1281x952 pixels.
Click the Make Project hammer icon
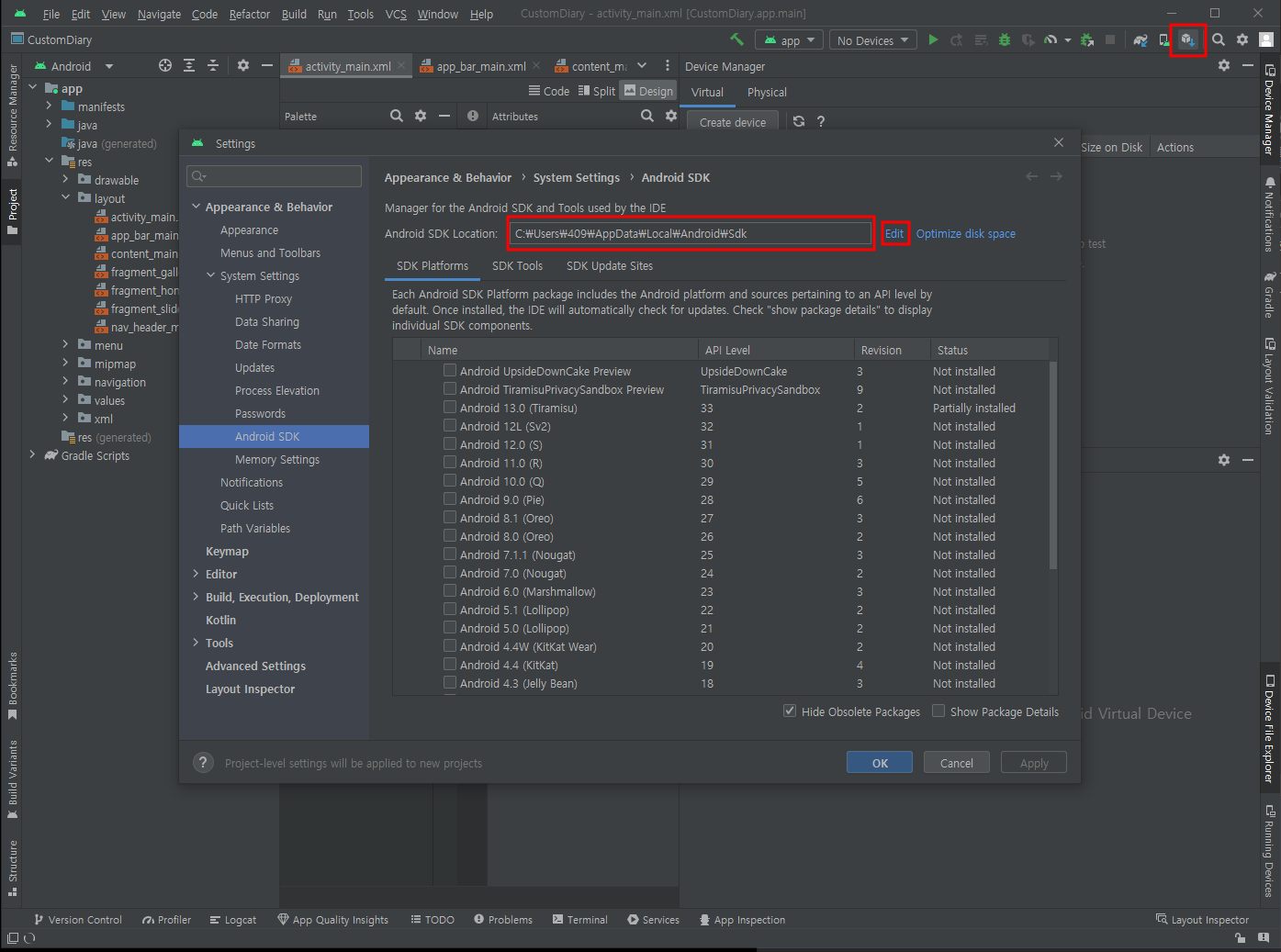click(x=736, y=39)
